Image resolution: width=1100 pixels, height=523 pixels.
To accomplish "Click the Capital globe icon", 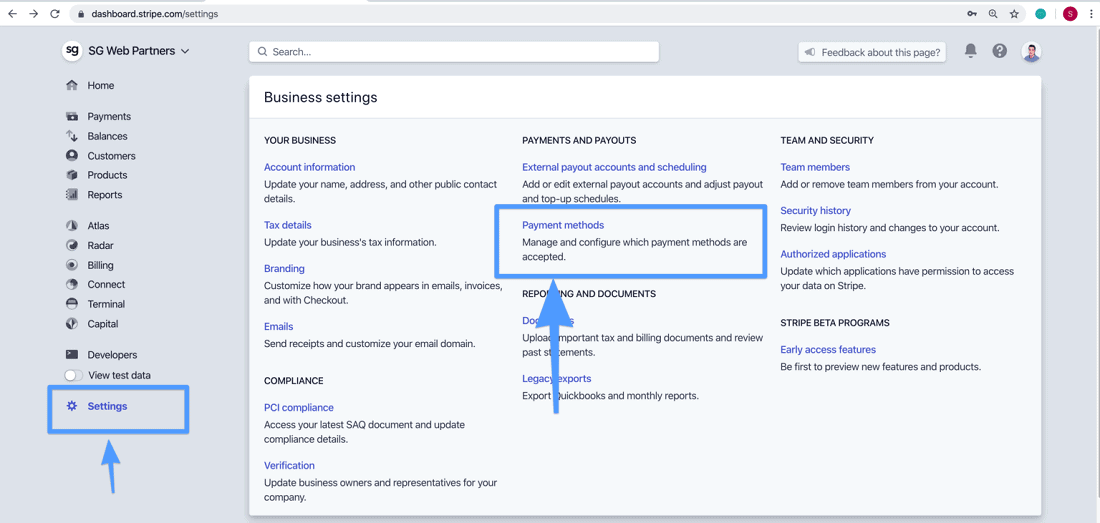I will click(72, 324).
